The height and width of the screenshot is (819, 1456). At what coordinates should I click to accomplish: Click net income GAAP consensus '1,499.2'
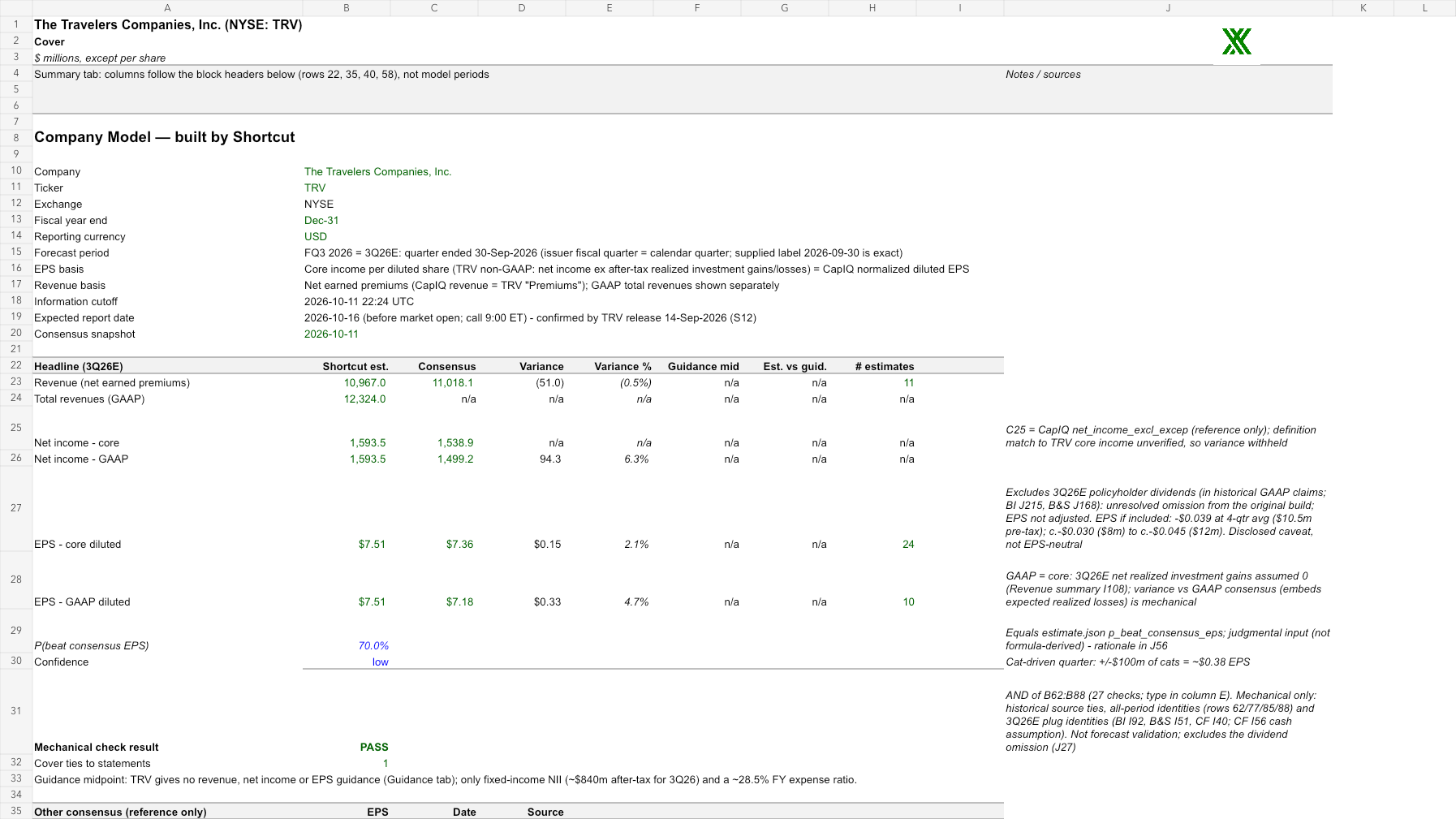pyautogui.click(x=455, y=459)
